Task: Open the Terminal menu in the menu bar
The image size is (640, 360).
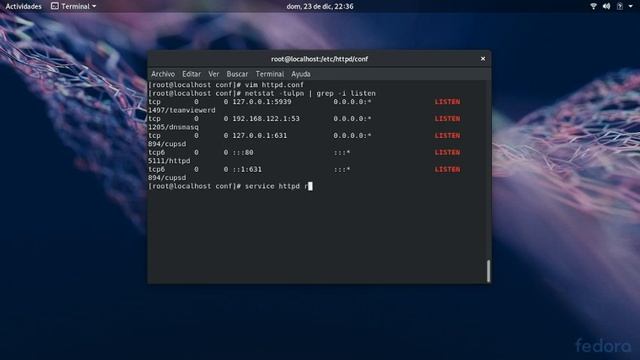Action: pos(269,74)
